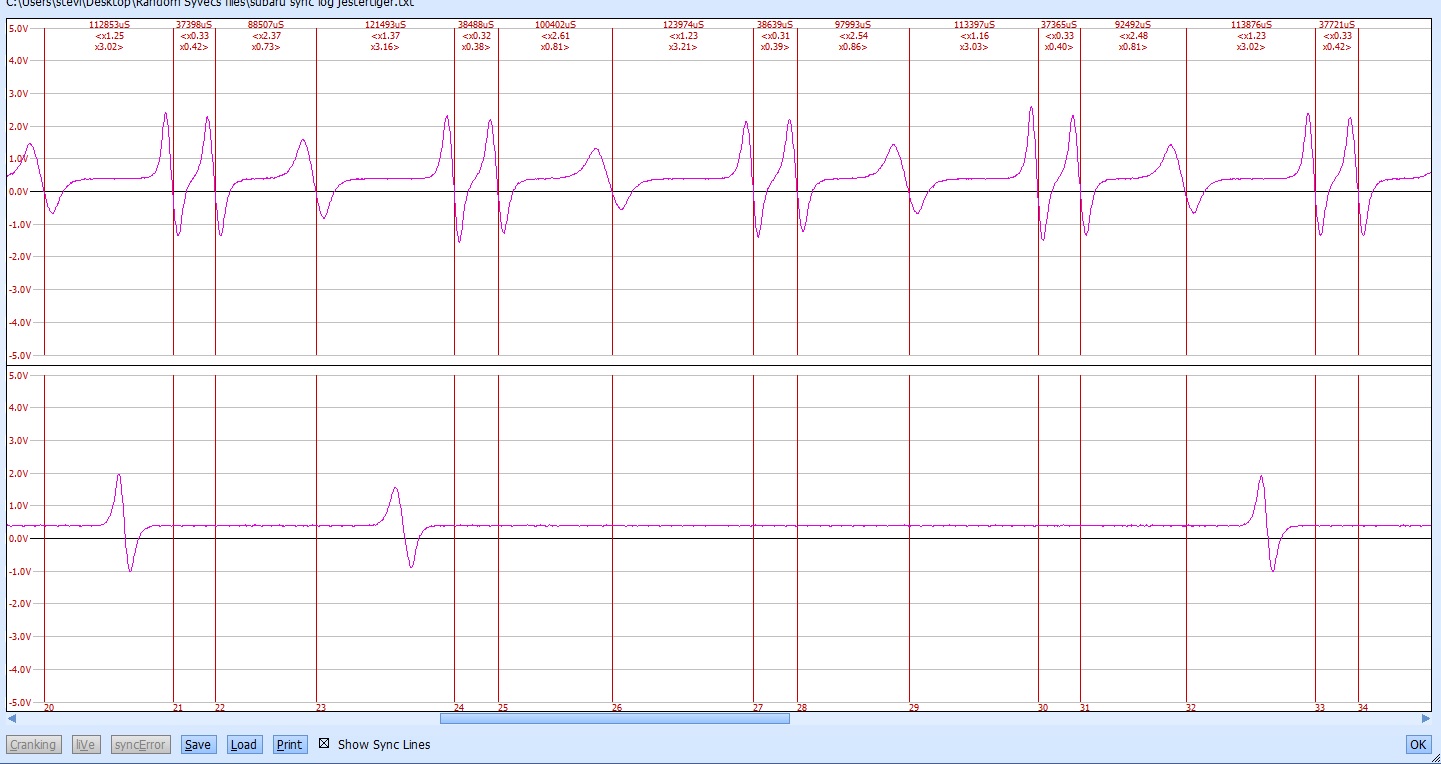Print the scope trace
The image size is (1441, 764).
coord(290,744)
